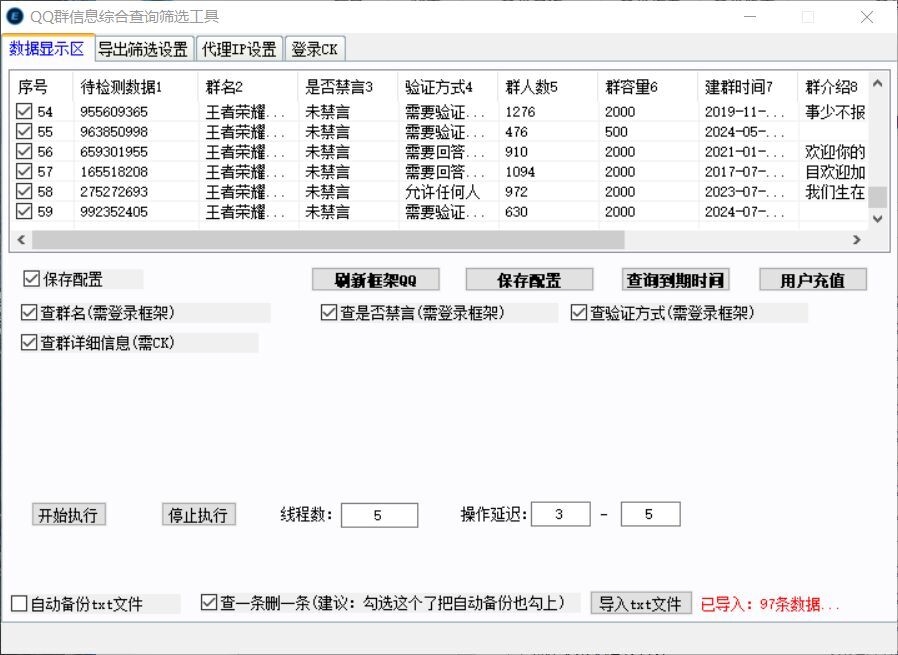Enable 自动备份txt文件 checkbox

point(19,603)
